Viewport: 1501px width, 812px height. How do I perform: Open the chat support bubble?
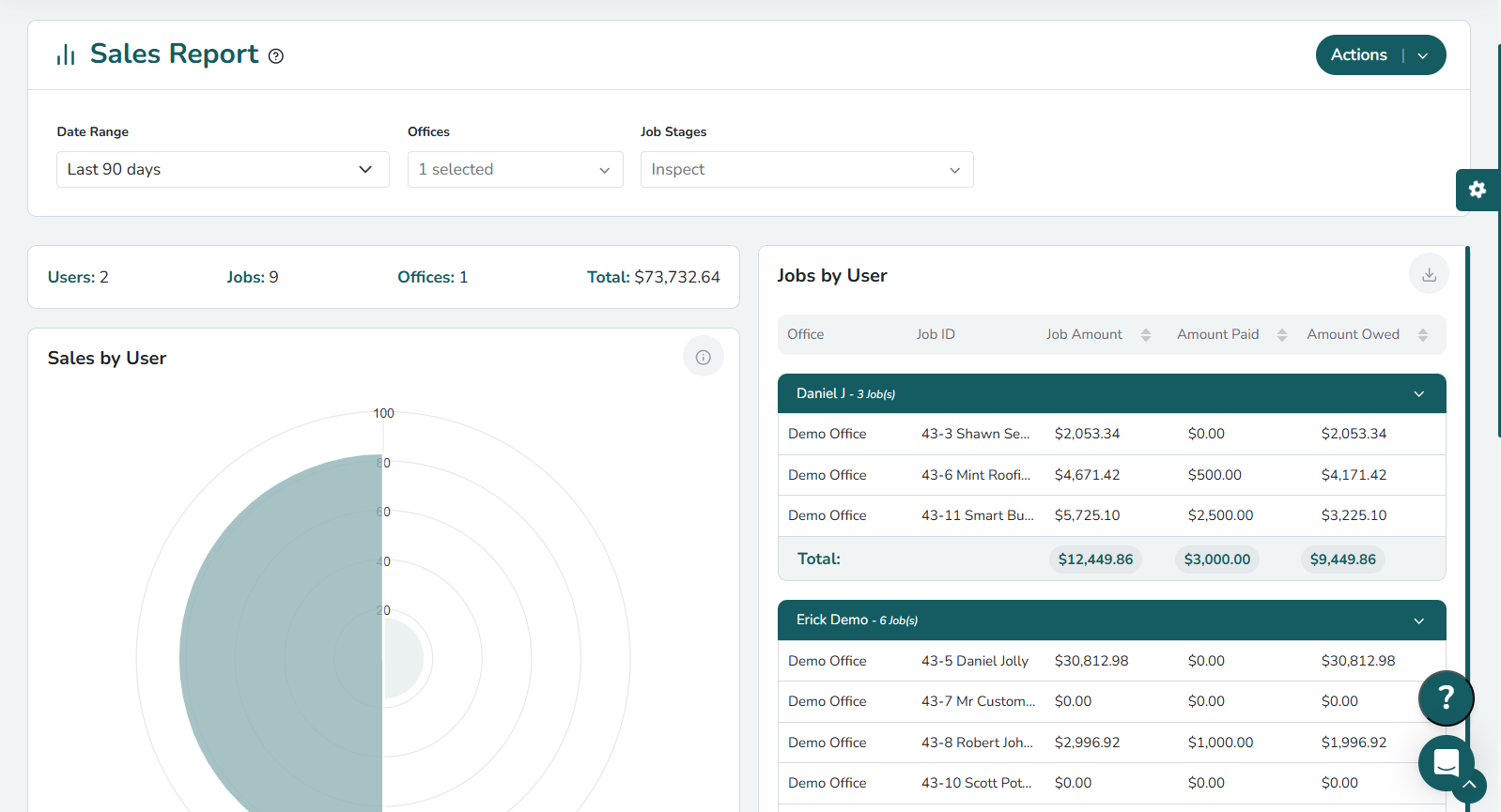coord(1445,762)
